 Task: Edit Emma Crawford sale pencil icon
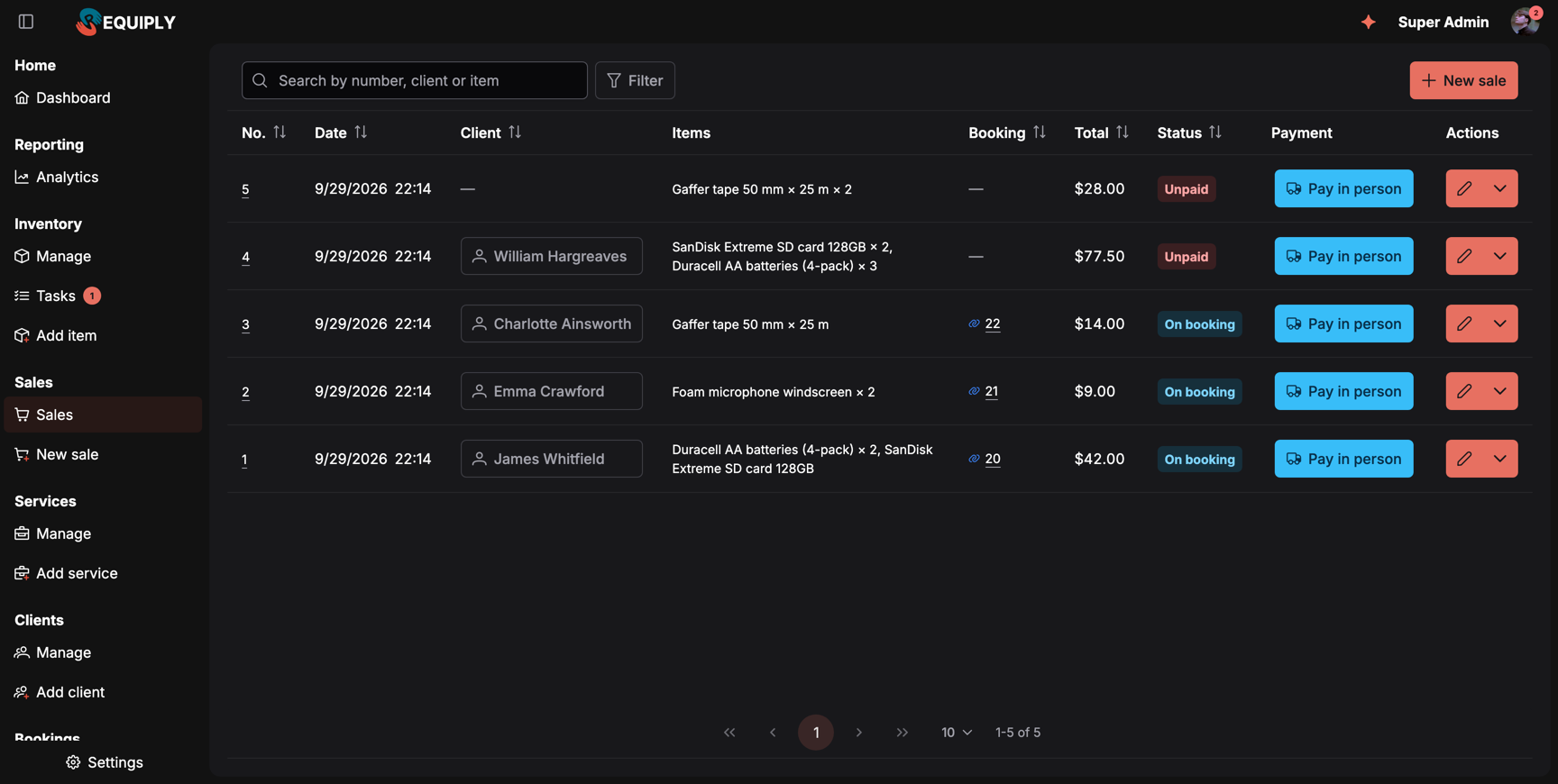[x=1464, y=391]
